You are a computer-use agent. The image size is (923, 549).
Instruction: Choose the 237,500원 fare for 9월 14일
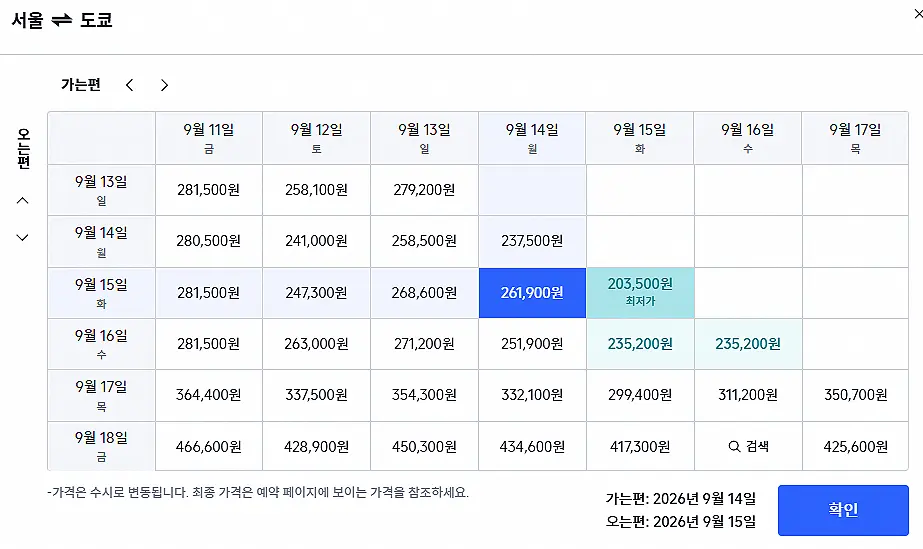tap(532, 241)
